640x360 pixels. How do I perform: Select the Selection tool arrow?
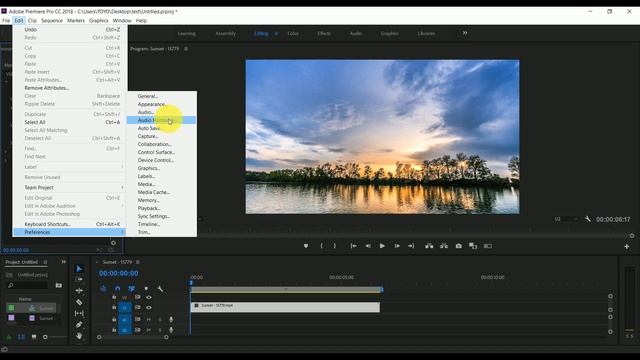[79, 269]
